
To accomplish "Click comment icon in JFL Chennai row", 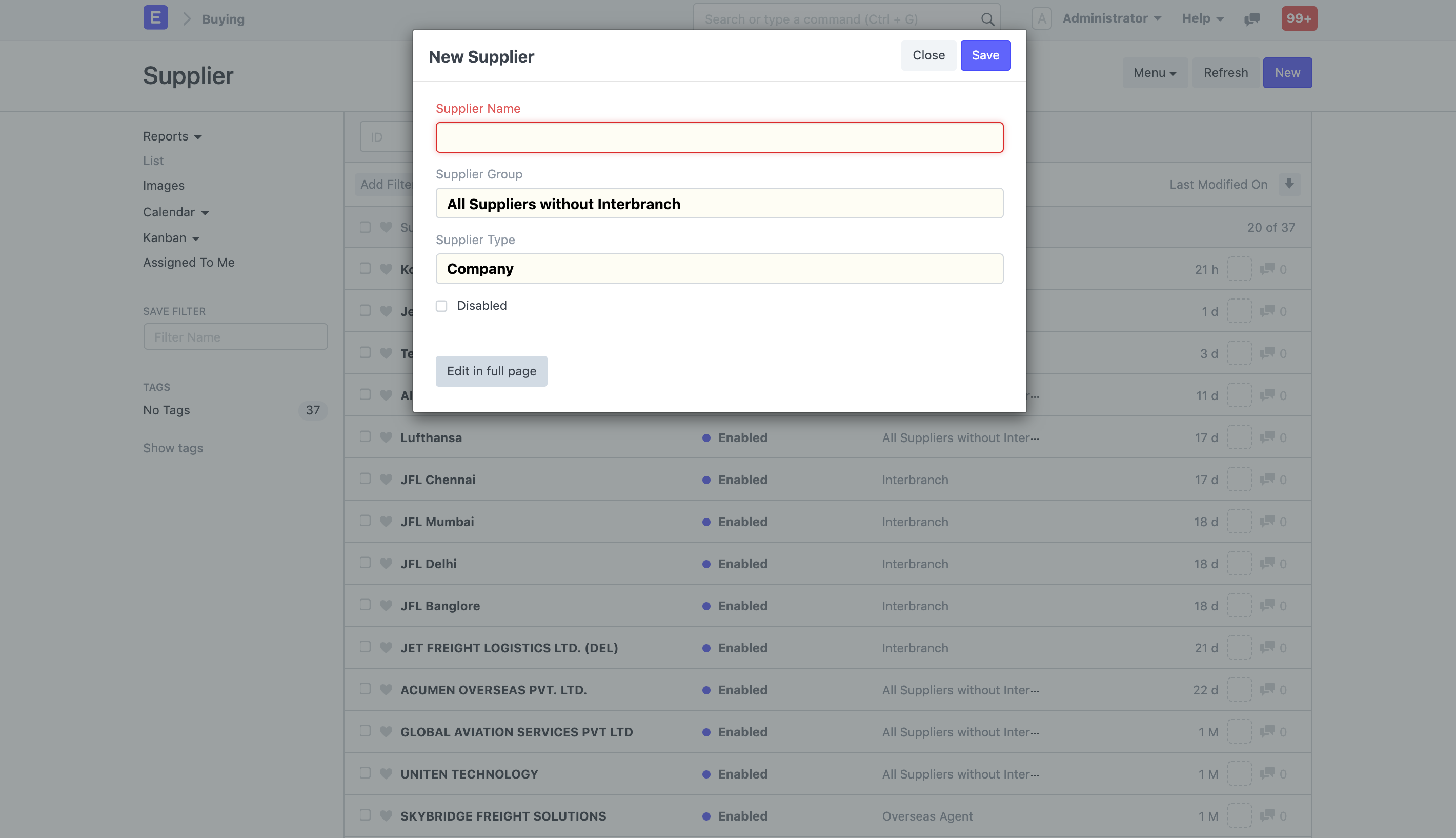I will [1267, 479].
